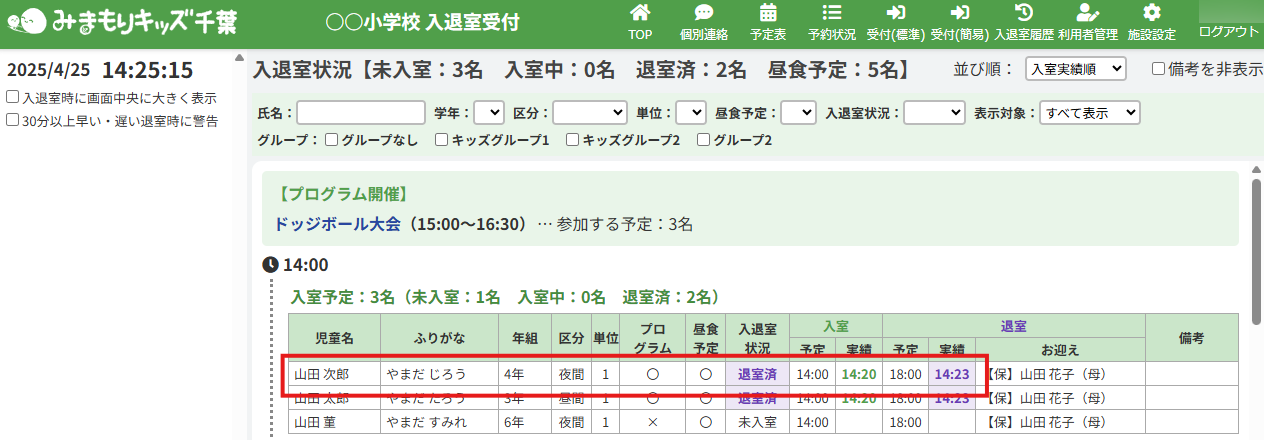The height and width of the screenshot is (440, 1264).
Task: Open the 学年 grade dropdown
Action: click(x=489, y=113)
